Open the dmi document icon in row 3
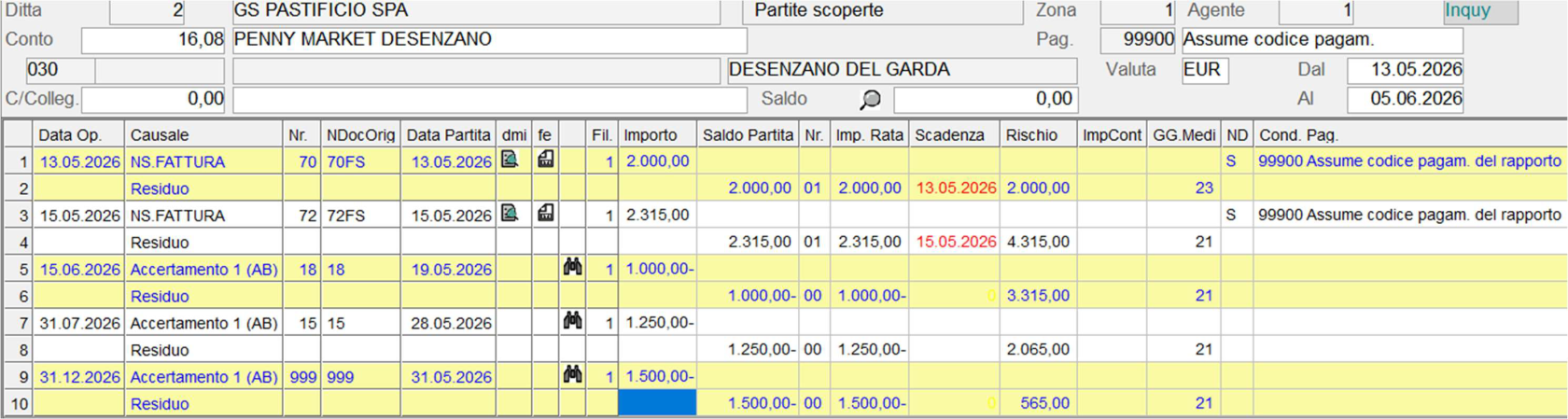 click(x=510, y=214)
